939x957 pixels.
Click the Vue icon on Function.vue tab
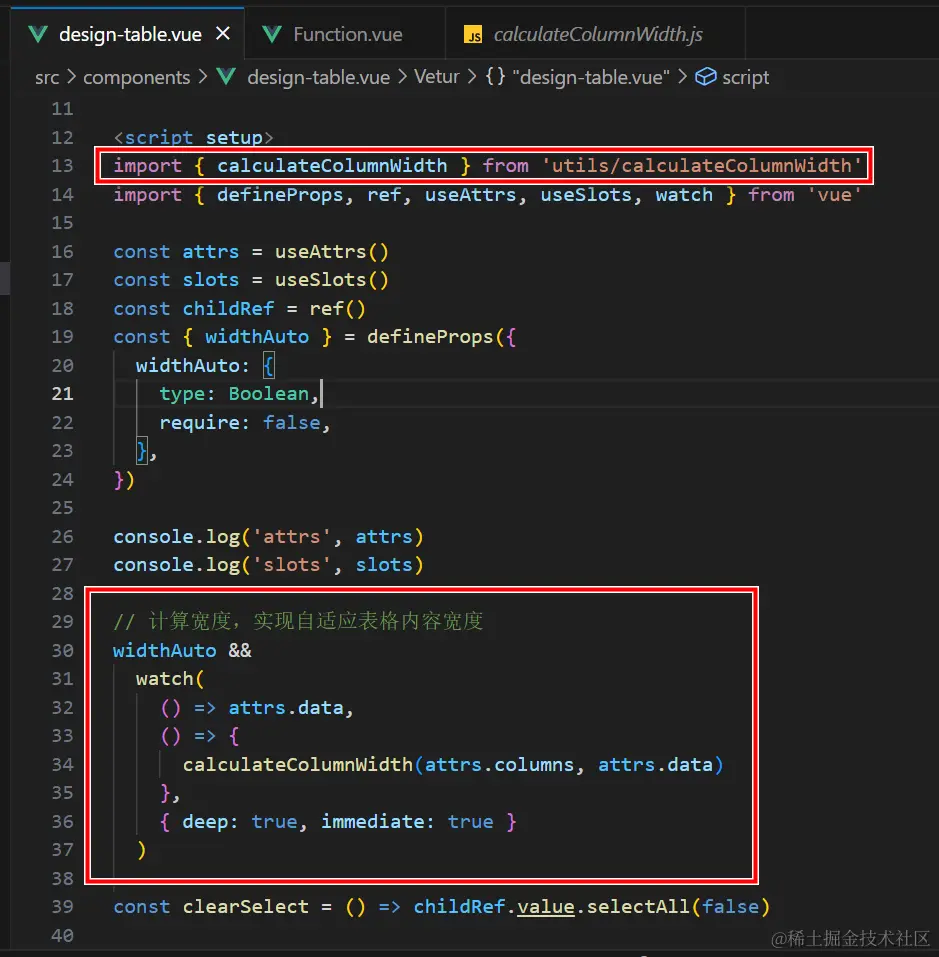tap(272, 34)
